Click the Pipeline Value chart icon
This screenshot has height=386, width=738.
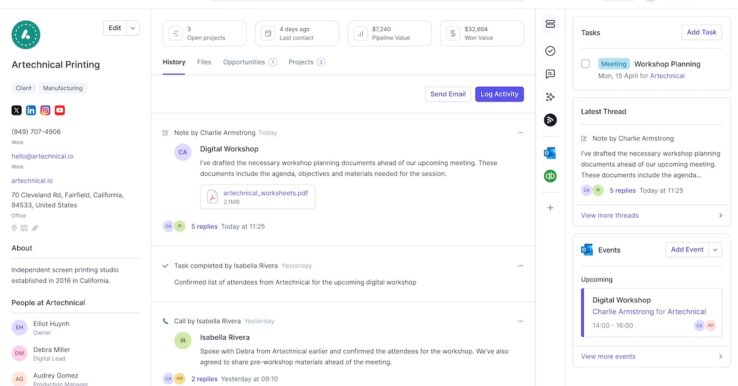[361, 33]
